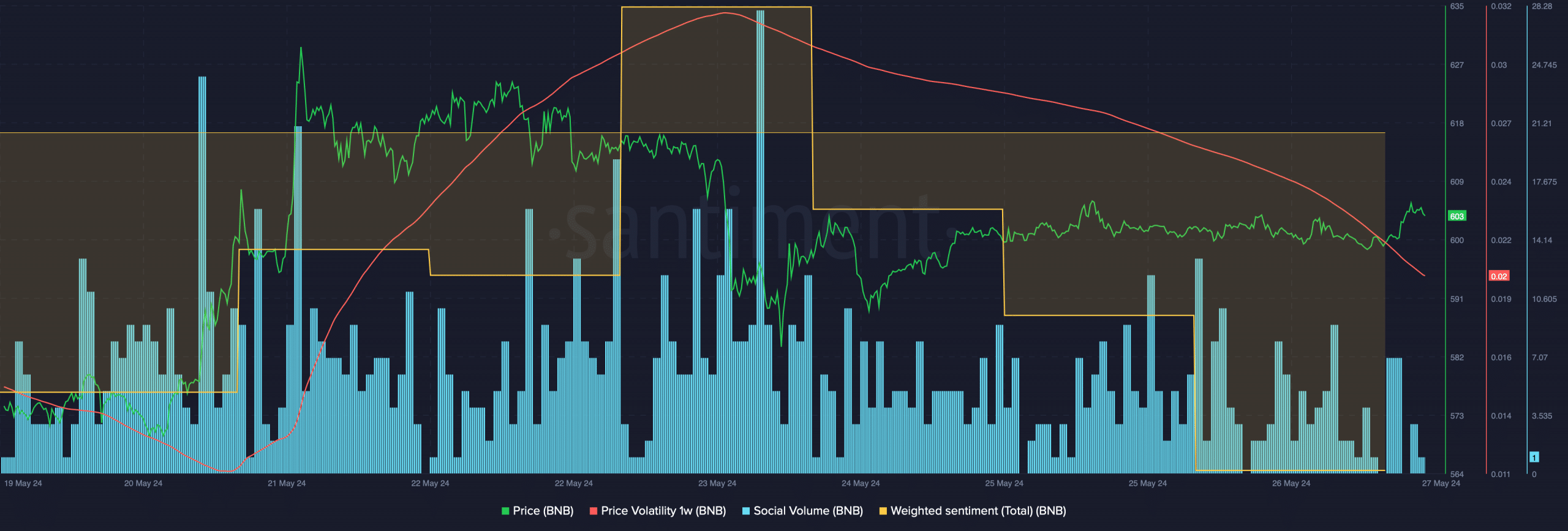Toggle the Price Volatility 1w (BNB) label

663,511
